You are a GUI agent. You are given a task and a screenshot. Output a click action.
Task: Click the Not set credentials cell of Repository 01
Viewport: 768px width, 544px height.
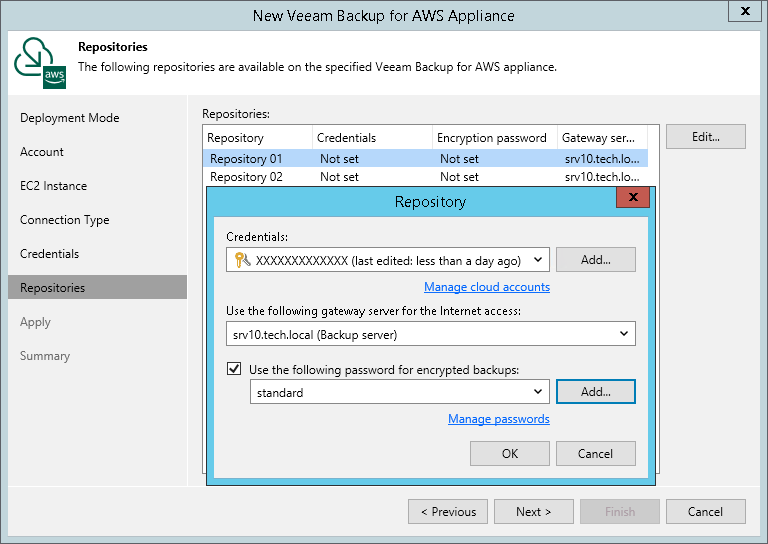pyautogui.click(x=339, y=159)
